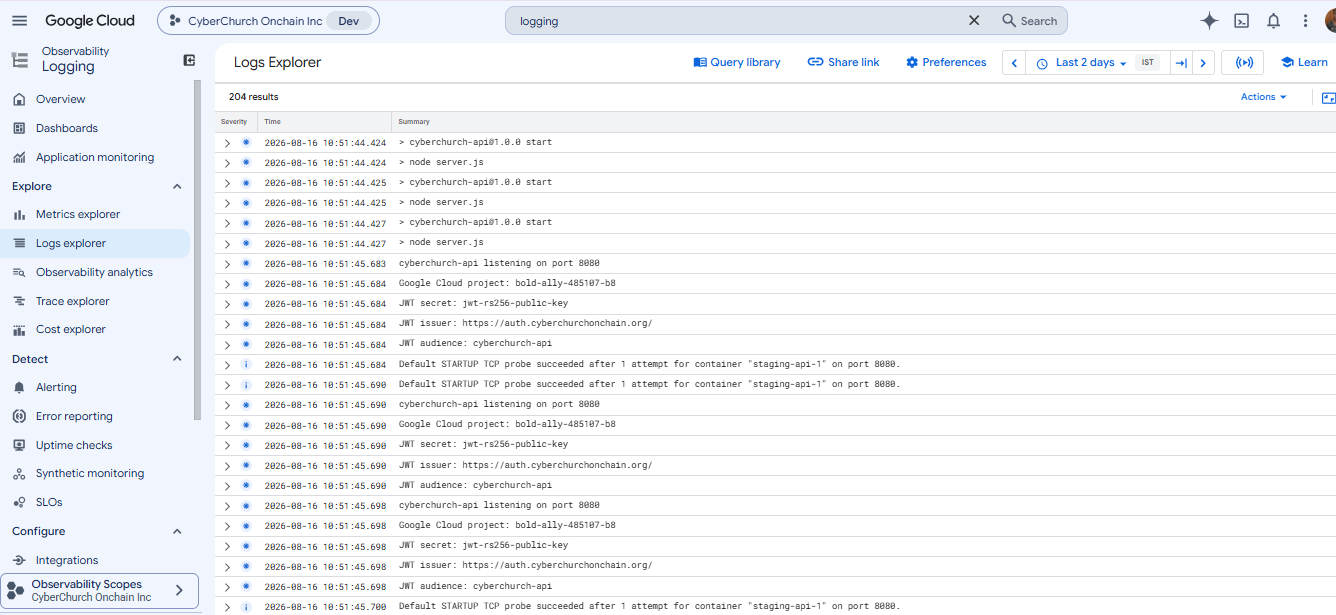
Task: Click the Error reporting icon
Action: click(18, 416)
